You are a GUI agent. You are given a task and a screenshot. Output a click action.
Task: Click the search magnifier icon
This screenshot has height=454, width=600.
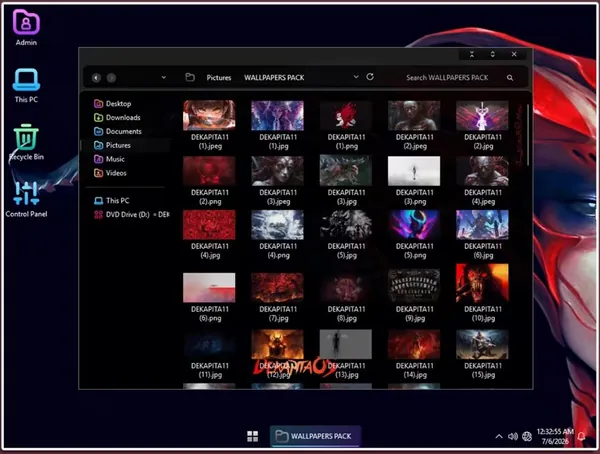pos(510,78)
